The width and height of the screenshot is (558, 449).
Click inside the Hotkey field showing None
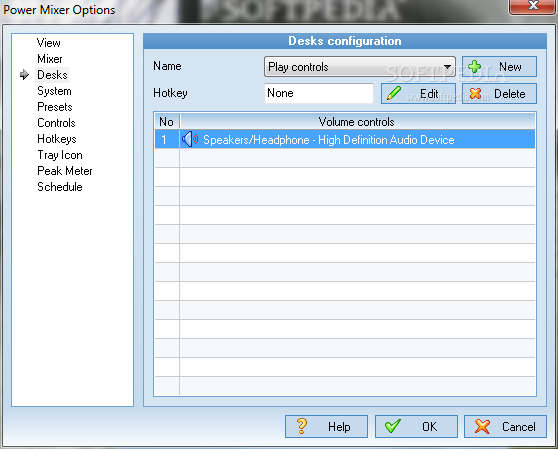tap(319, 93)
